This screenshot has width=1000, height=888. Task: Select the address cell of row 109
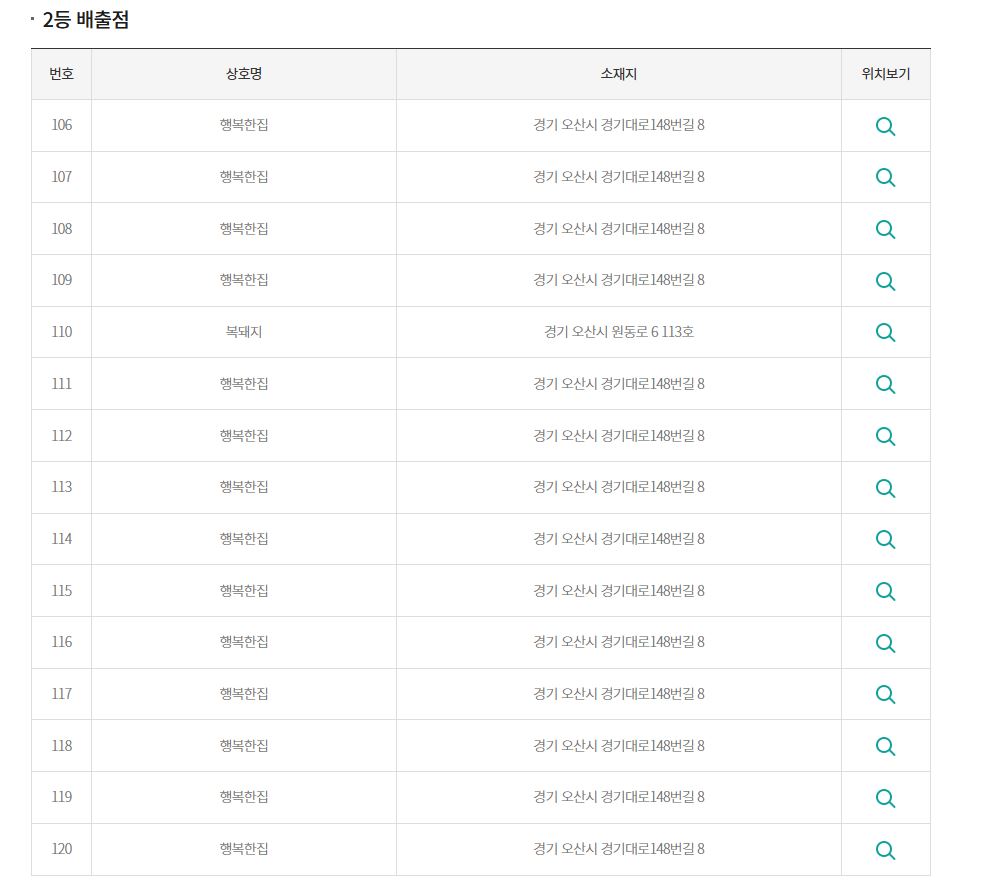click(x=619, y=280)
